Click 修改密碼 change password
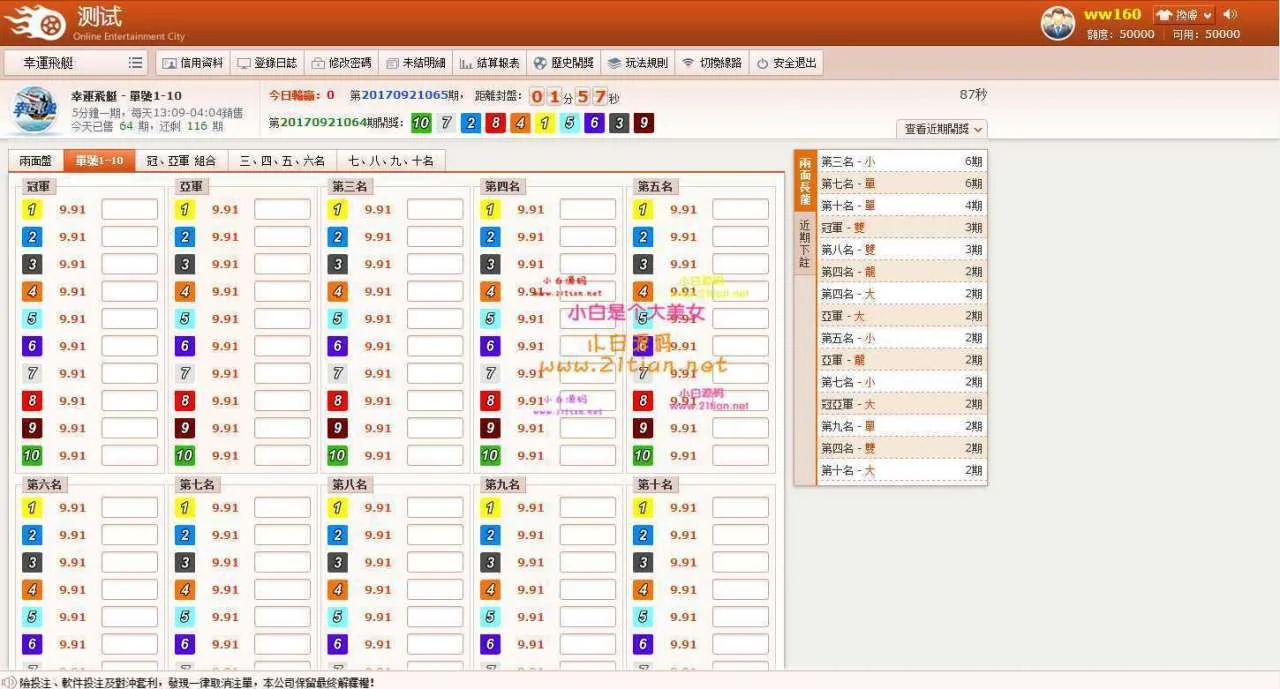Screen dimensions: 1280x689 click(x=341, y=63)
